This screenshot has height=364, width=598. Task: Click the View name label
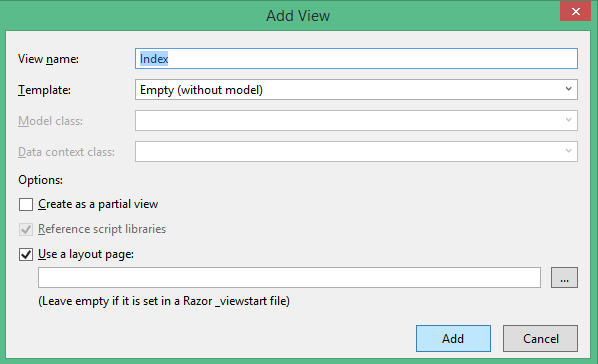click(48, 59)
